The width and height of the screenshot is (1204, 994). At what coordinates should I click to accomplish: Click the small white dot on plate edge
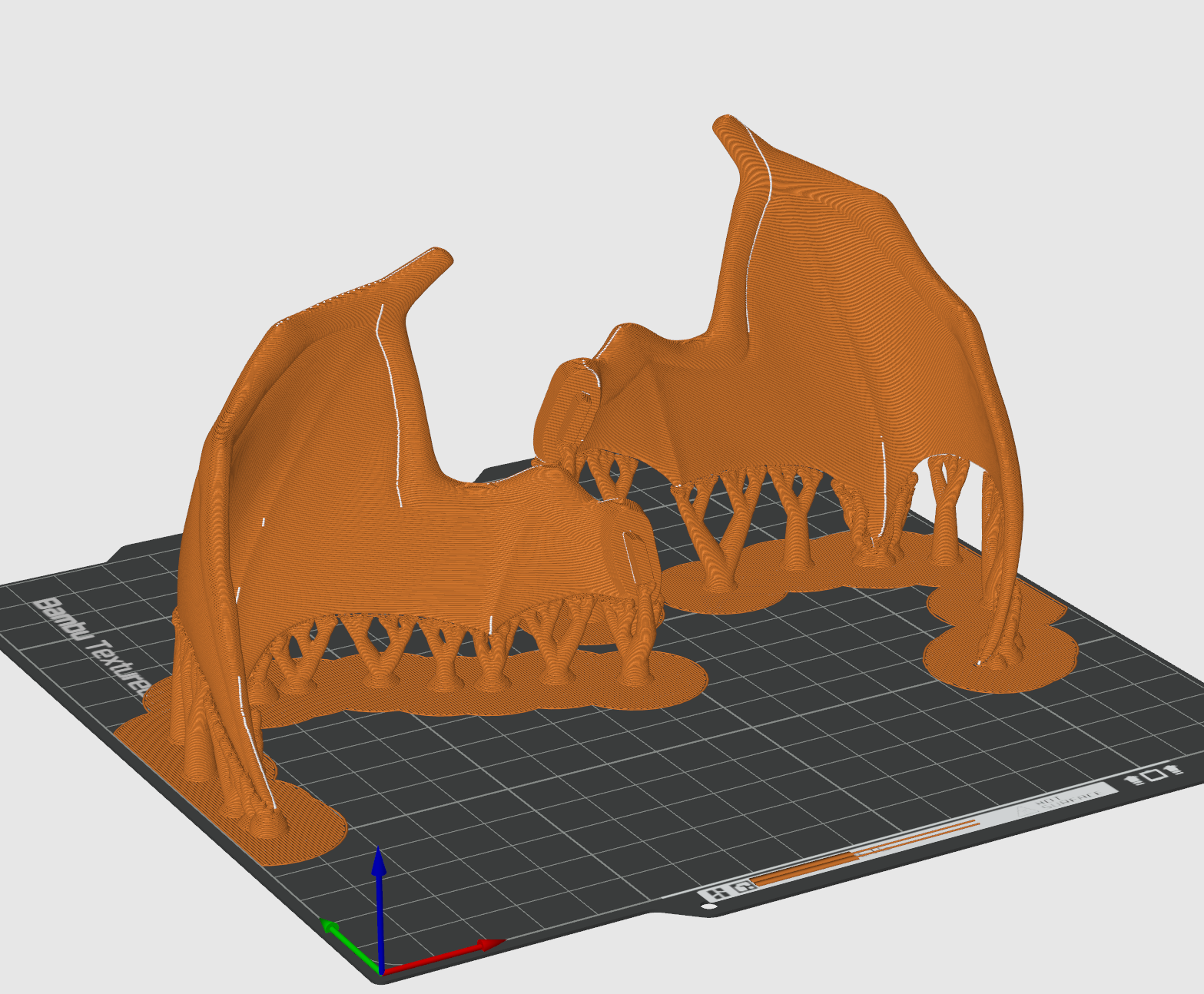[709, 907]
